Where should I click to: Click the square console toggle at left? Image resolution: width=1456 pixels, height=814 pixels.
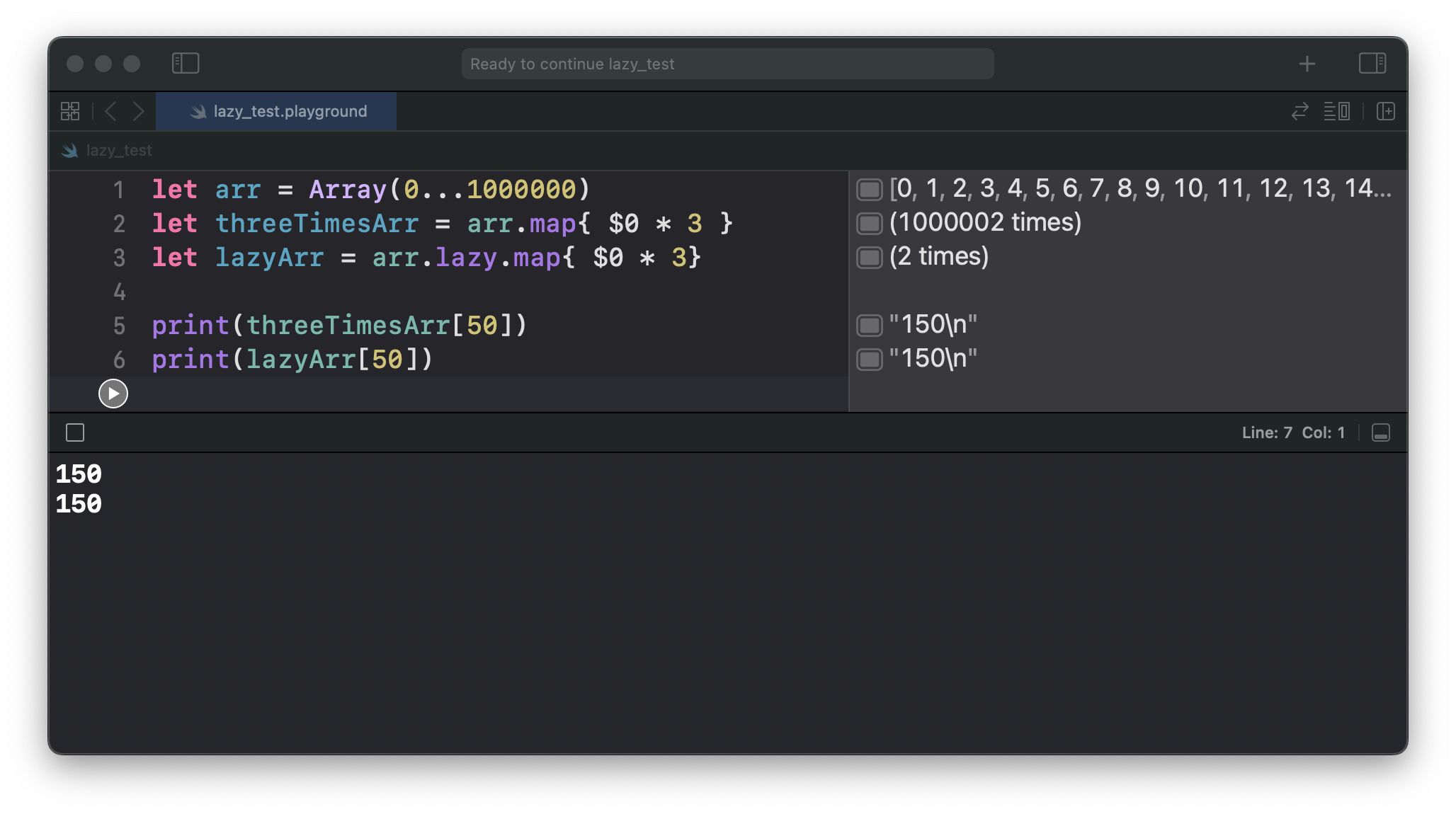(75, 433)
